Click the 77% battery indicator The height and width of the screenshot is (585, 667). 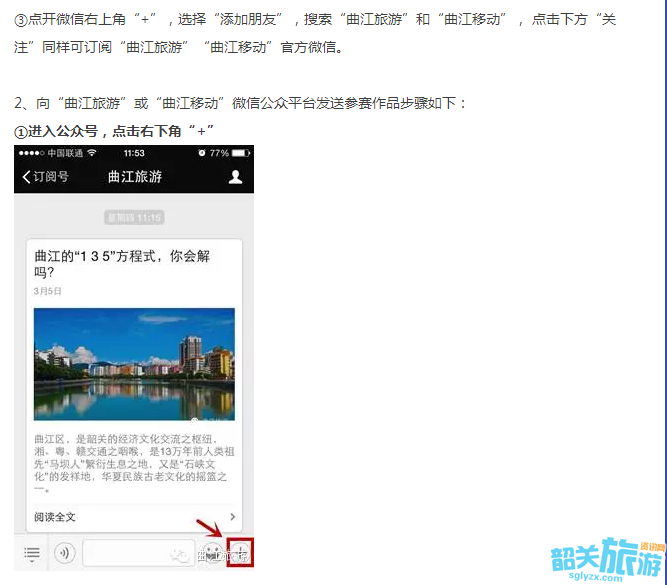(x=229, y=153)
